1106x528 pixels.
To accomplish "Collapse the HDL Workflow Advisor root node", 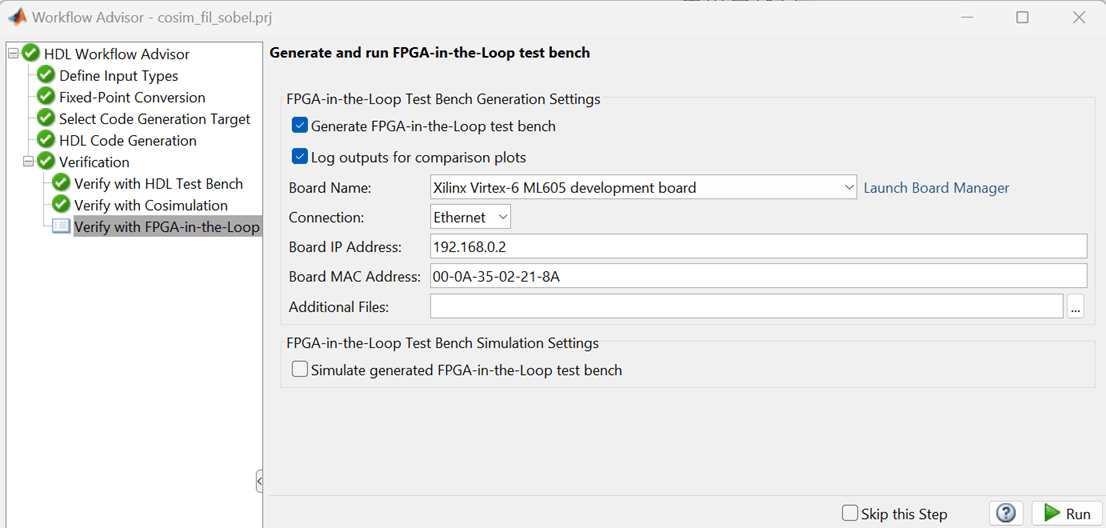I will point(13,54).
